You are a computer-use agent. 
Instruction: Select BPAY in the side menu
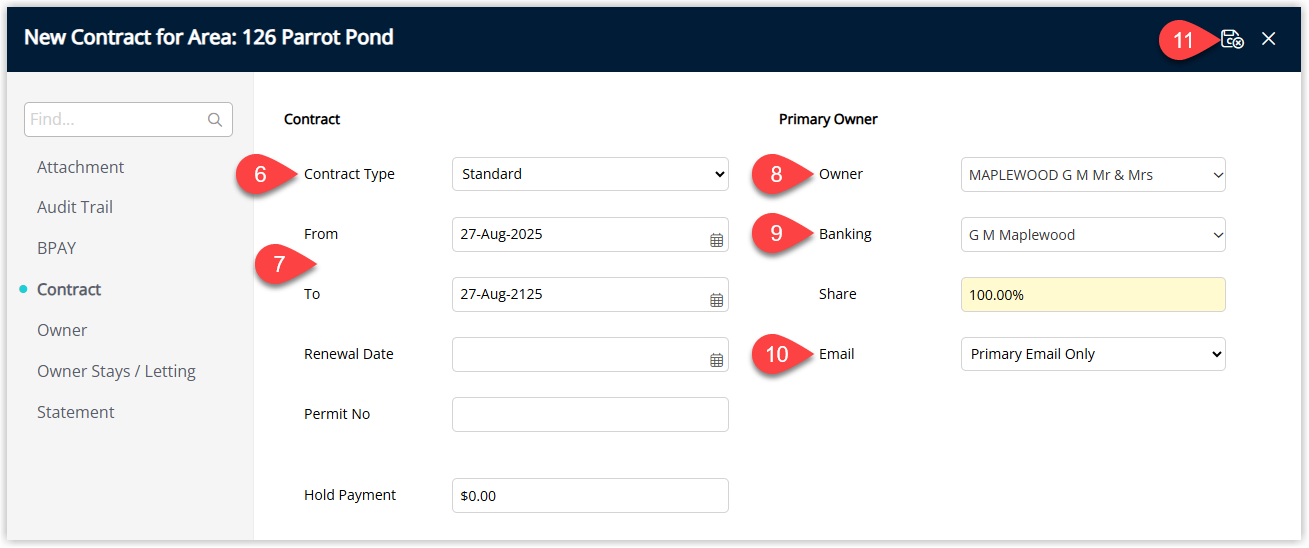[x=57, y=248]
